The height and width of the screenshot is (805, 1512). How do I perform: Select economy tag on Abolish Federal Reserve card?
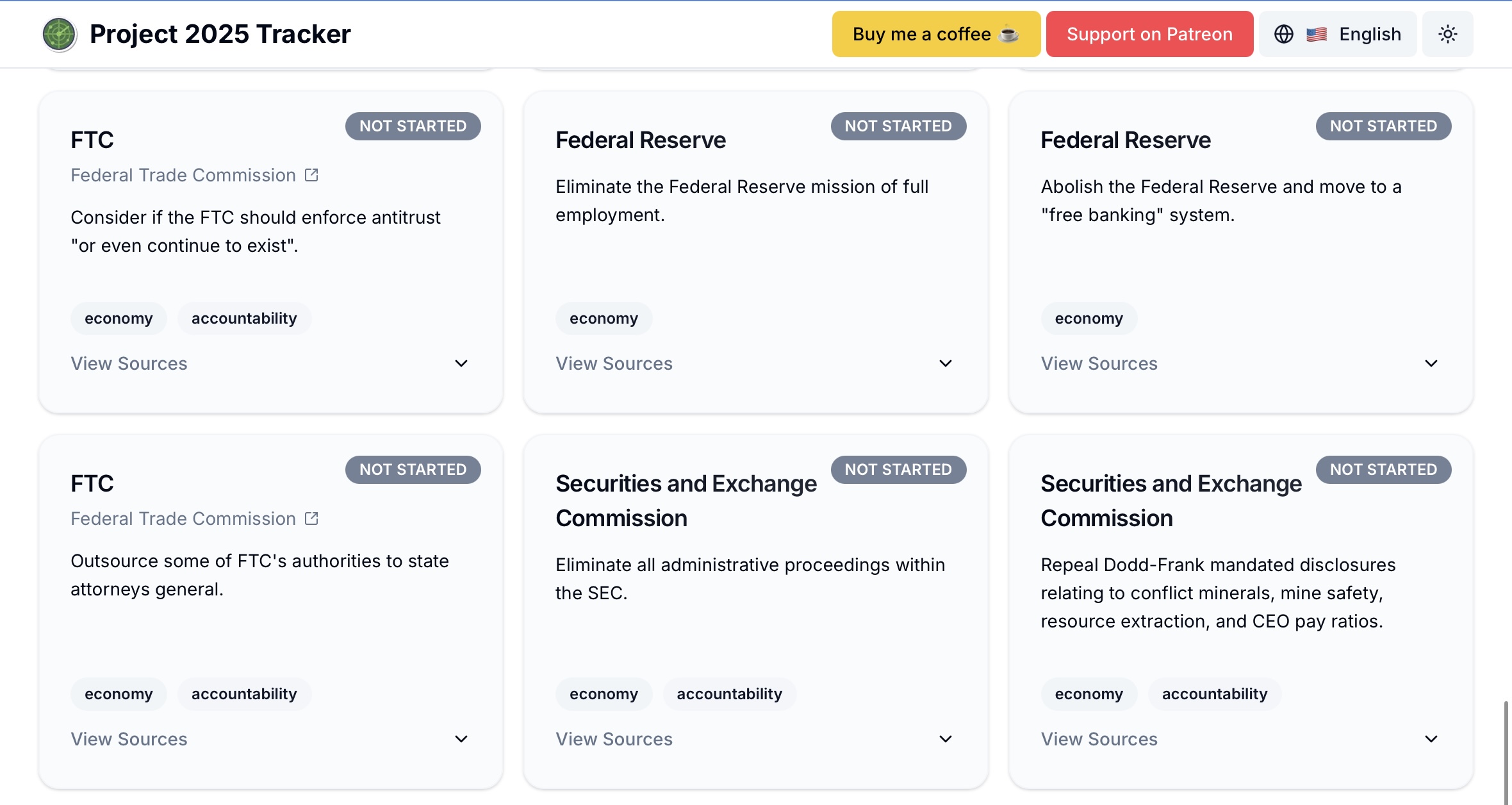pyautogui.click(x=1089, y=319)
